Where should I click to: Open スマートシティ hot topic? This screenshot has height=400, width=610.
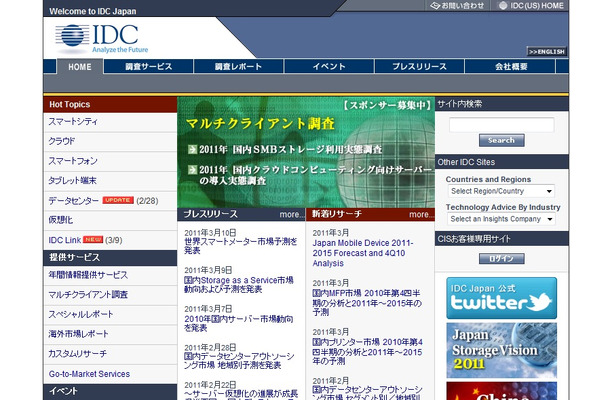point(73,122)
